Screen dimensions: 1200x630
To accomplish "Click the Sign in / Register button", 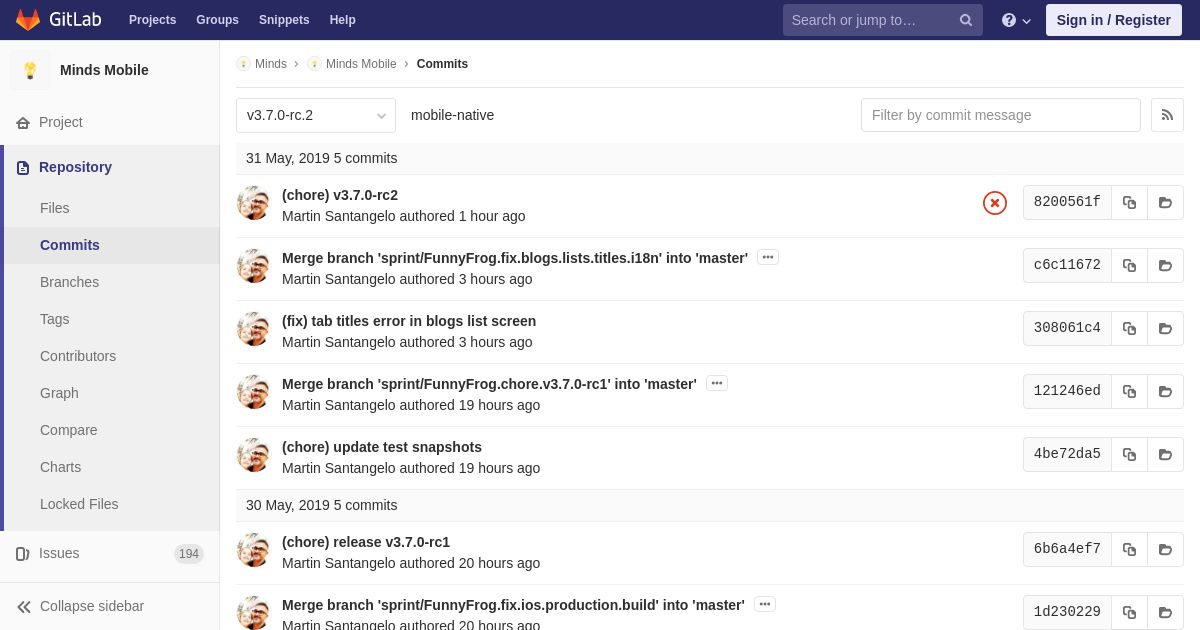I will coord(1114,20).
